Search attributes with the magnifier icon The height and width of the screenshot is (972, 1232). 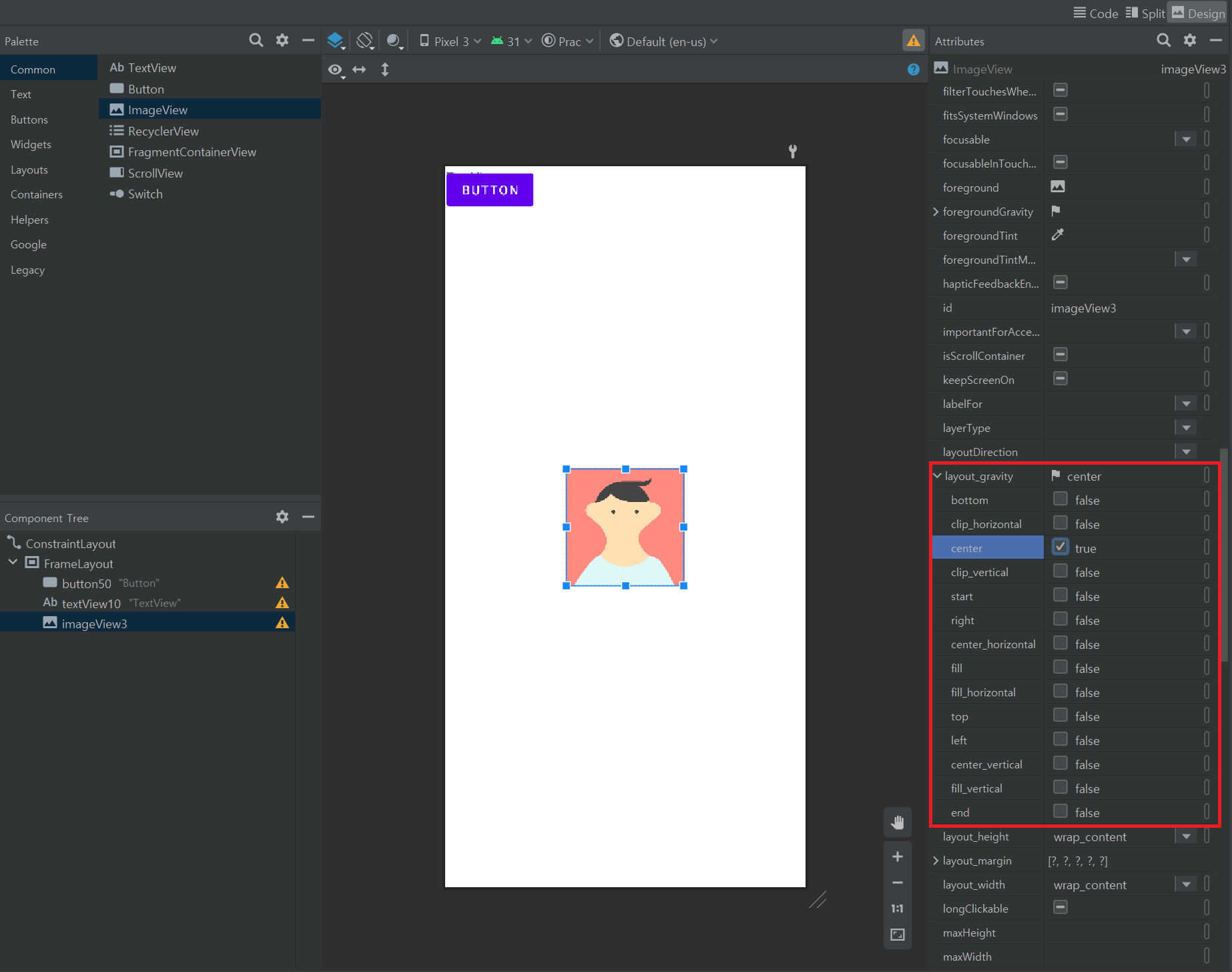point(1163,41)
